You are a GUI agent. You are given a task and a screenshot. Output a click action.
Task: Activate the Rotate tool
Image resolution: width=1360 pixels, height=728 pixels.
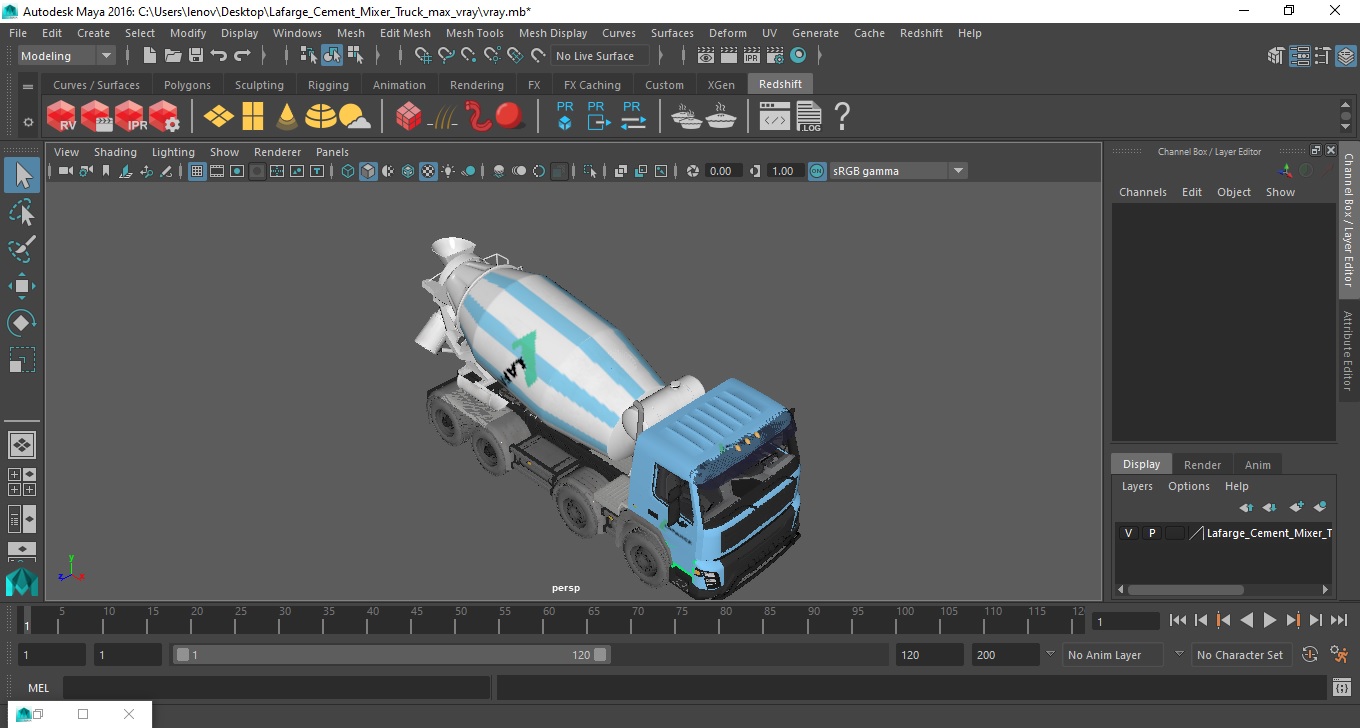[22, 323]
